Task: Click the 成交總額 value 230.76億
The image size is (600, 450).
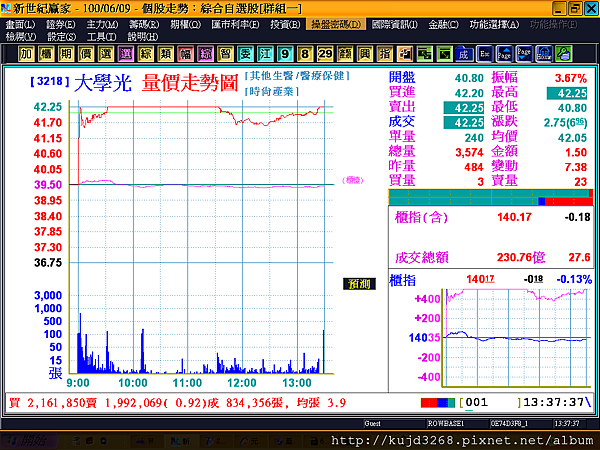Action: click(521, 257)
